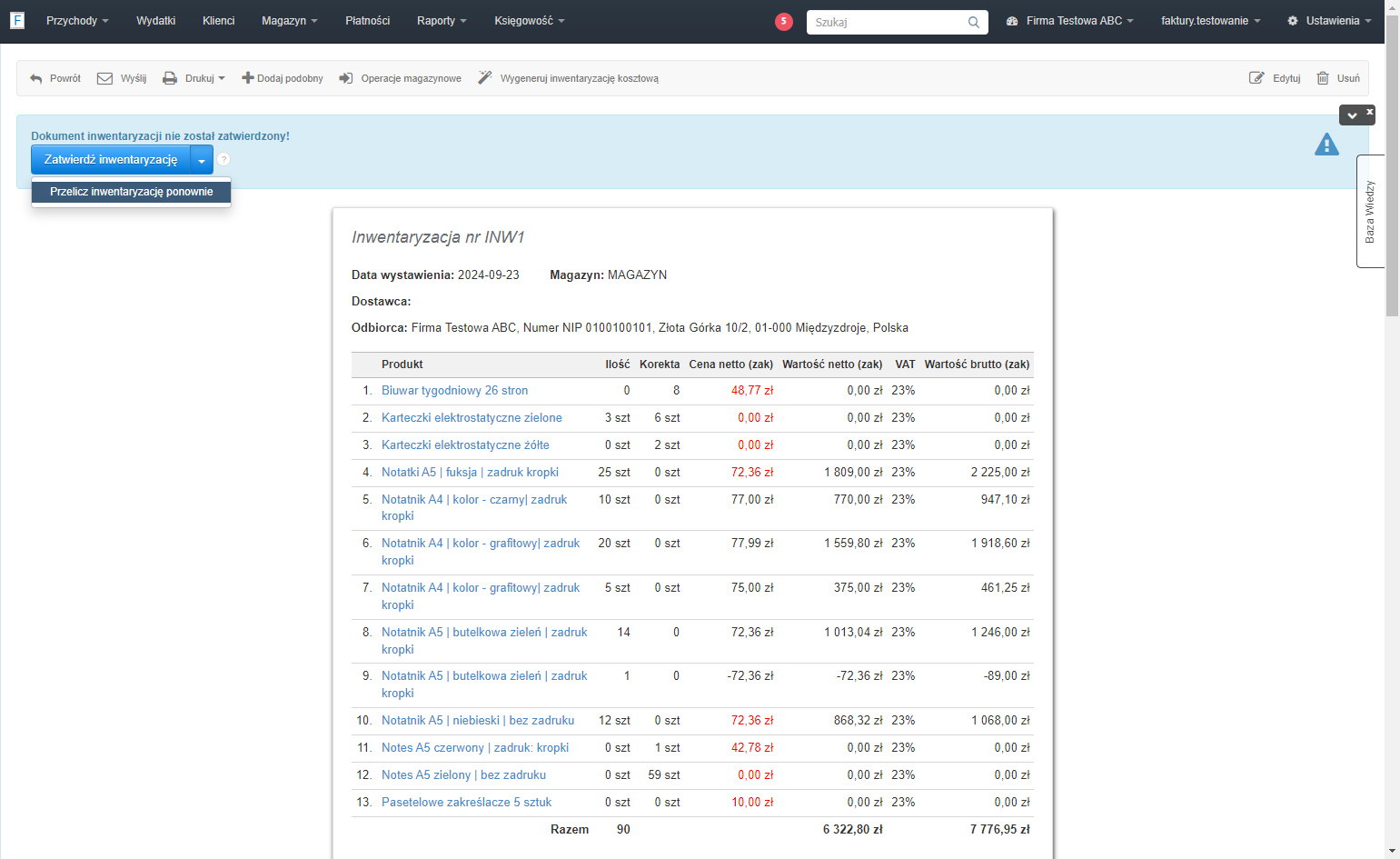Click the Wygeneruj inwentaryzację kosztową wand icon

pyautogui.click(x=485, y=78)
